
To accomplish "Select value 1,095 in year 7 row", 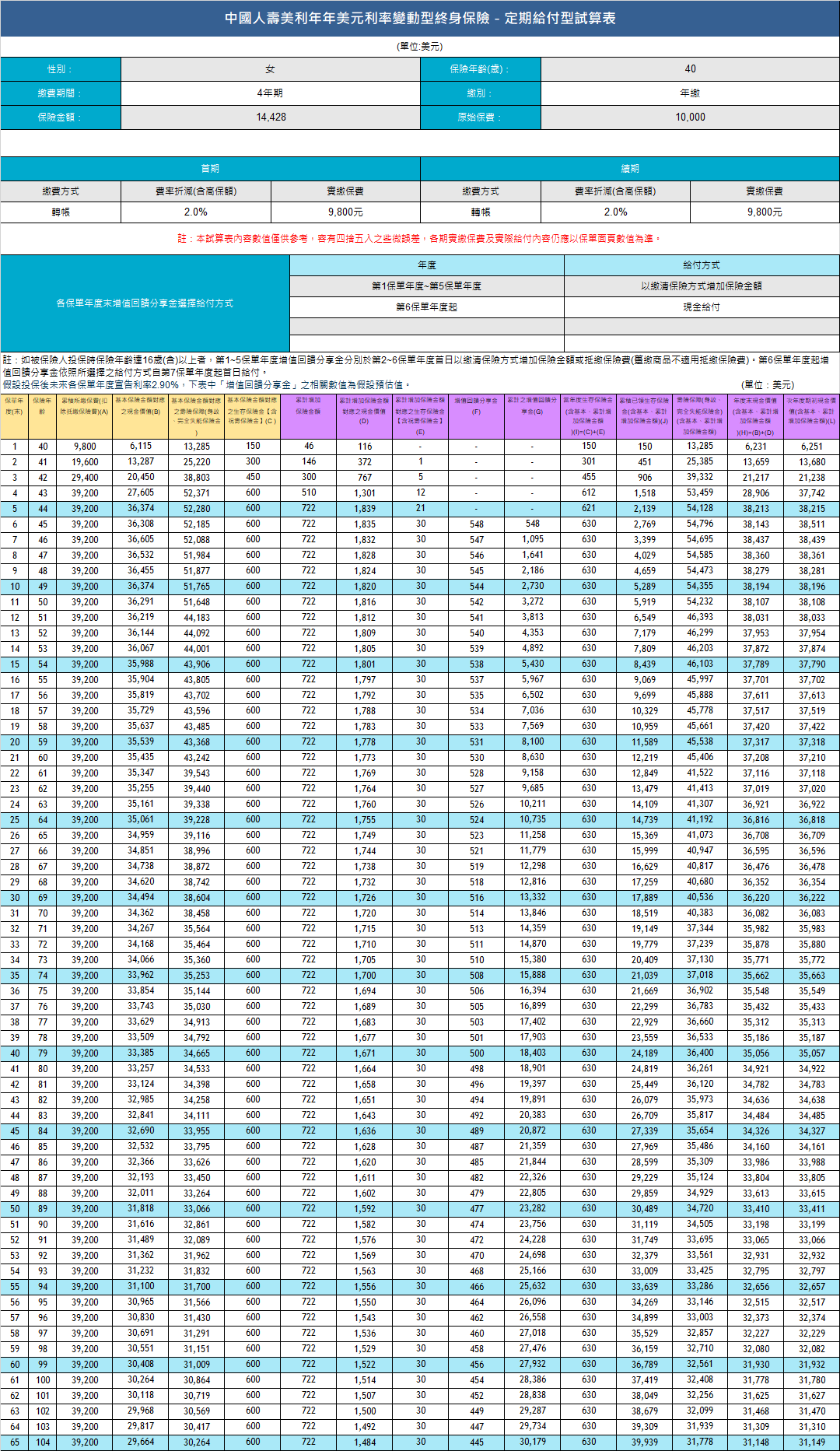I will (533, 540).
